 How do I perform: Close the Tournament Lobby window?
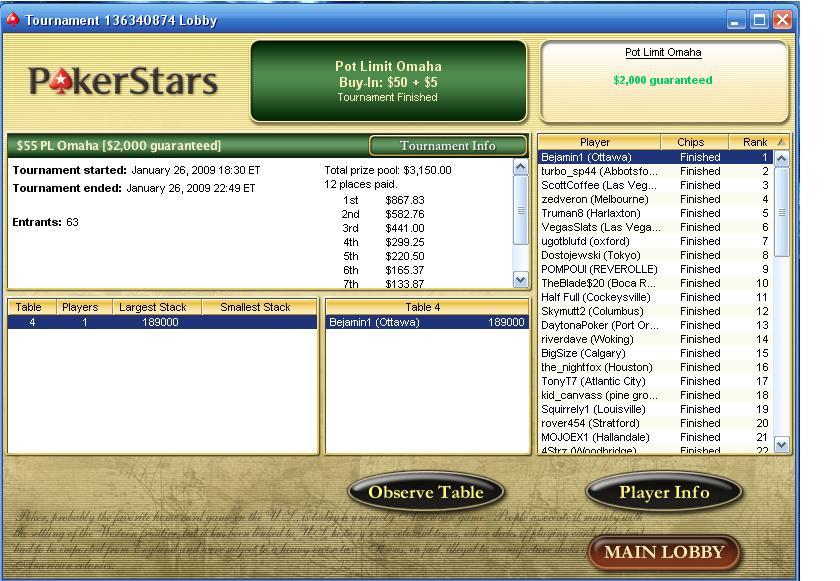click(x=783, y=20)
